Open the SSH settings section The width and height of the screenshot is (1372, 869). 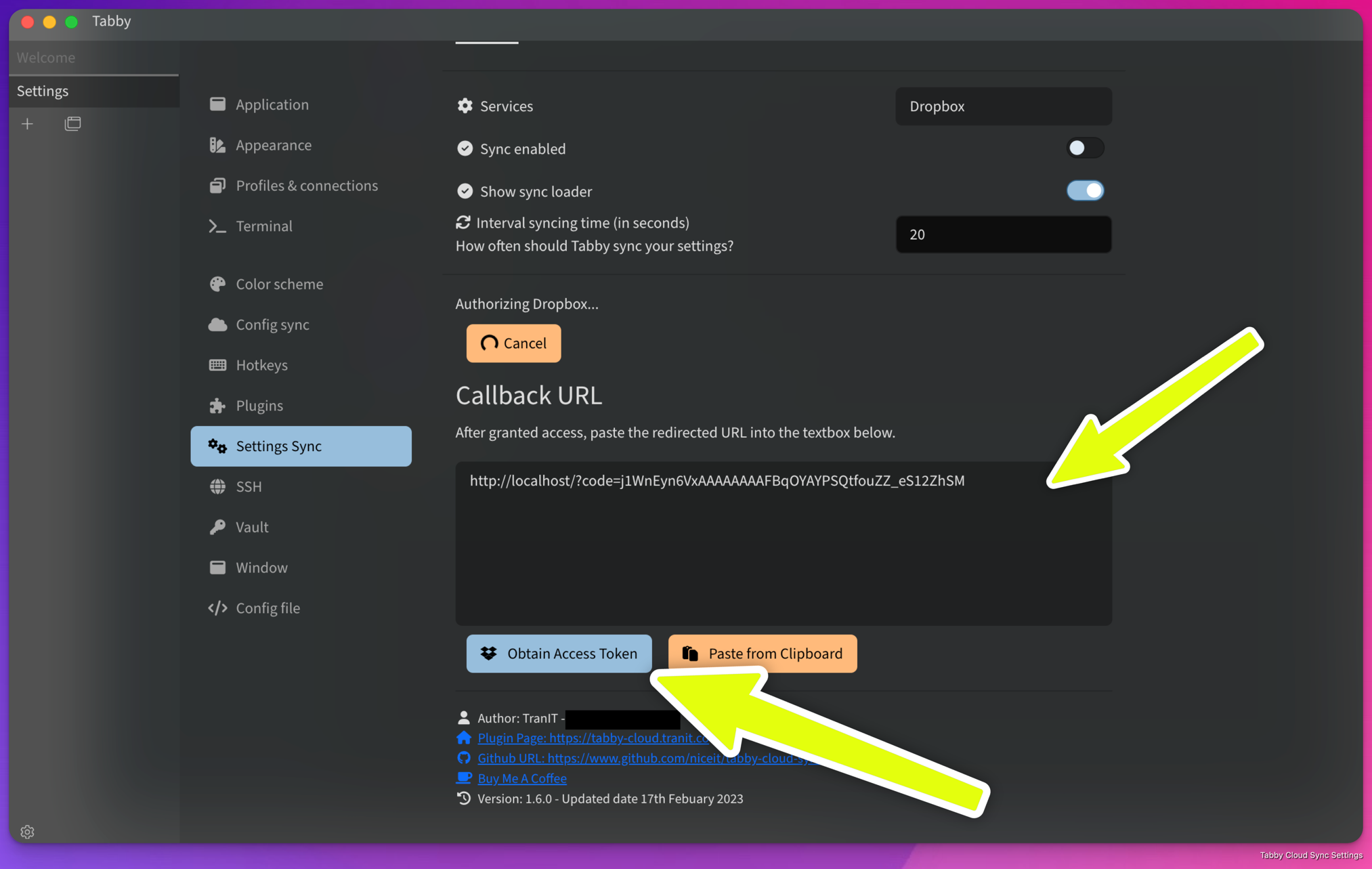coord(301,486)
